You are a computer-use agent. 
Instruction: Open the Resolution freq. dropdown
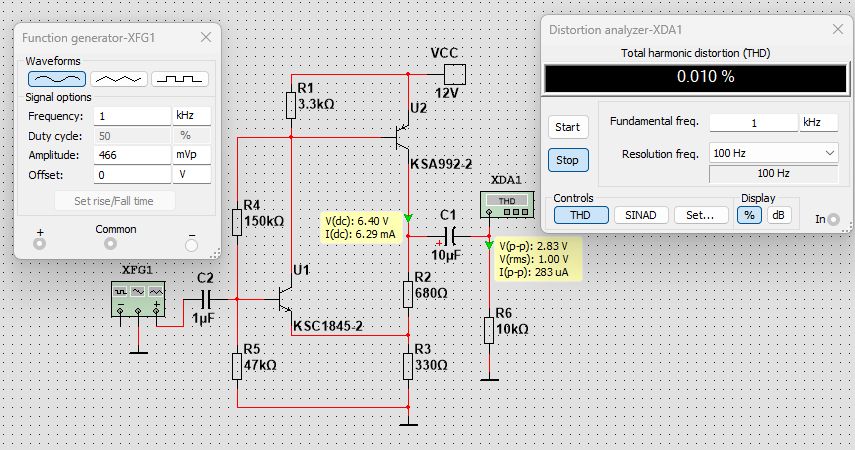click(x=829, y=153)
